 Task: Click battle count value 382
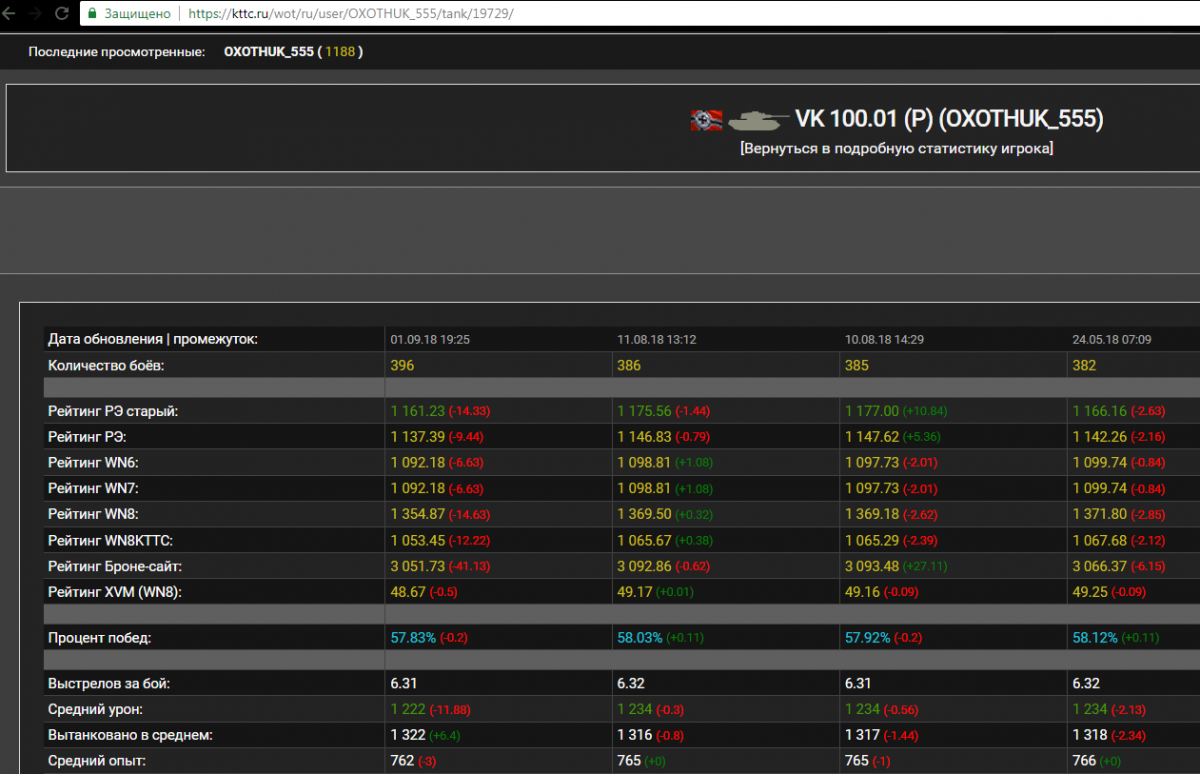point(1084,365)
